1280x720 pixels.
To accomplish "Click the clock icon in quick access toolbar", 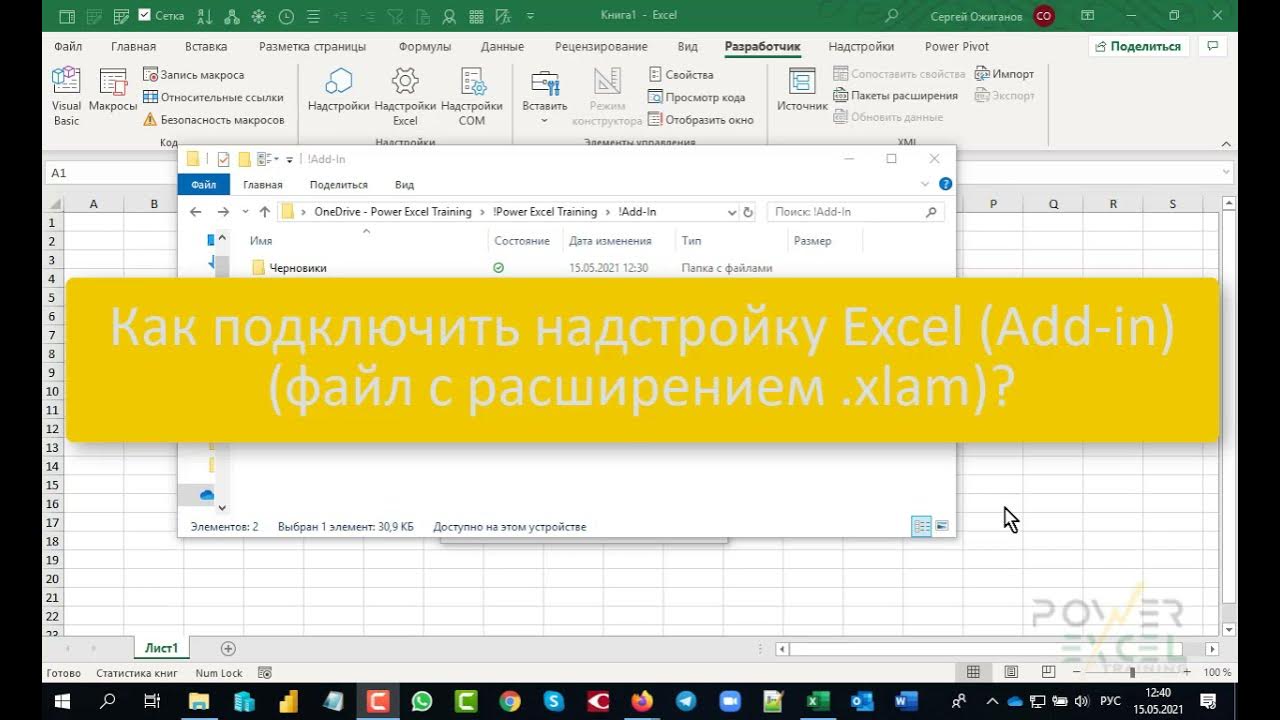I will pos(286,16).
